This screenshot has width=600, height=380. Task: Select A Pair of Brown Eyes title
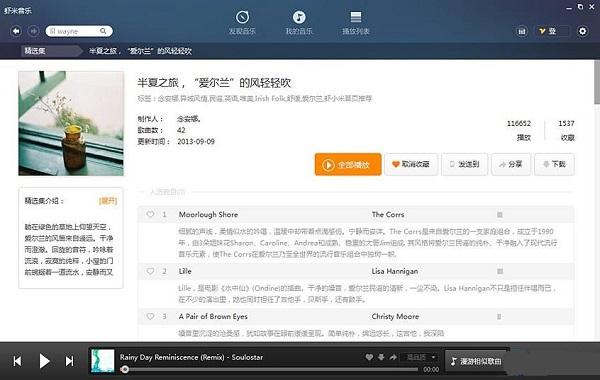(x=213, y=316)
